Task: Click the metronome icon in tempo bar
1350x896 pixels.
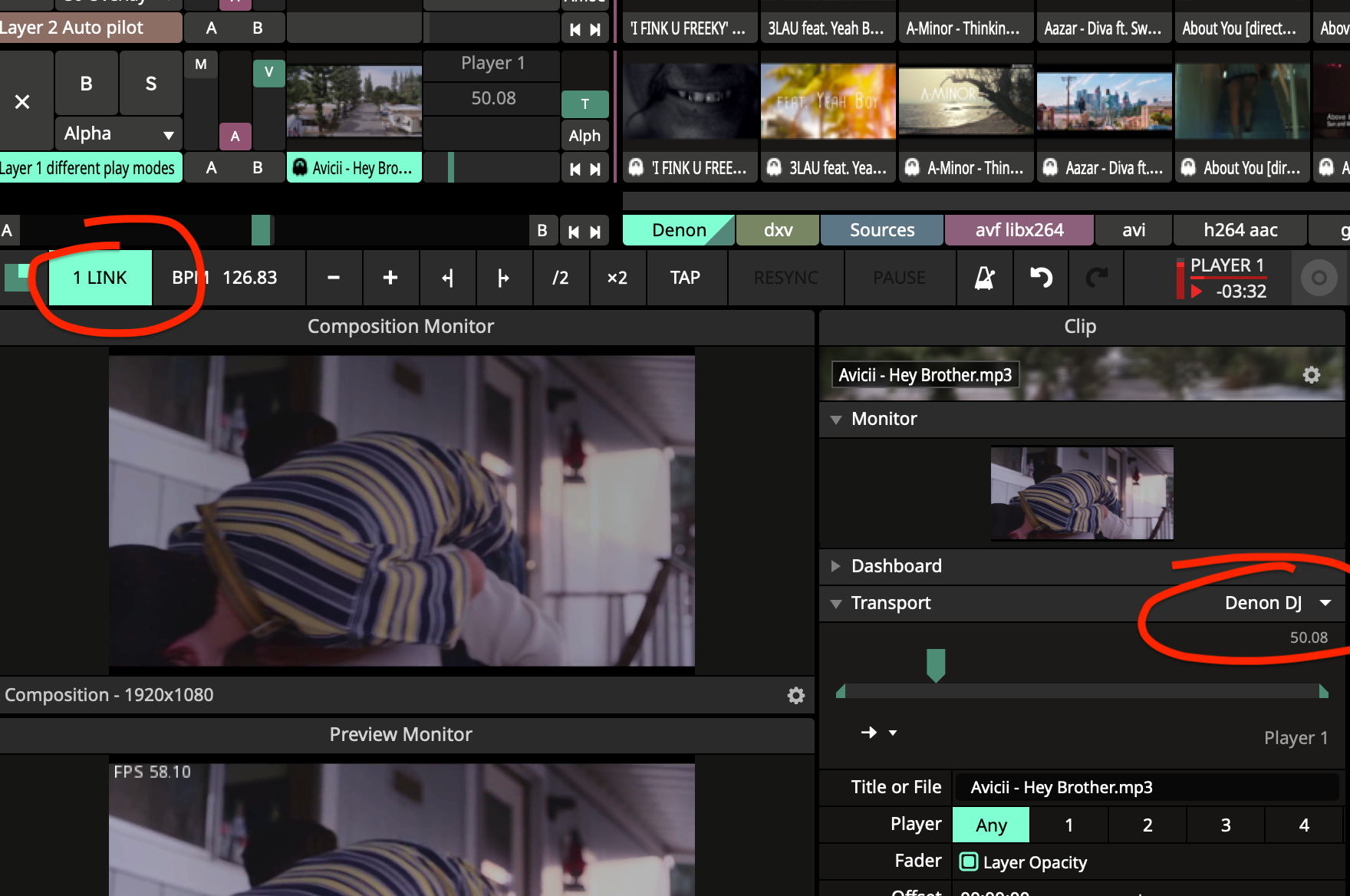Action: (984, 278)
